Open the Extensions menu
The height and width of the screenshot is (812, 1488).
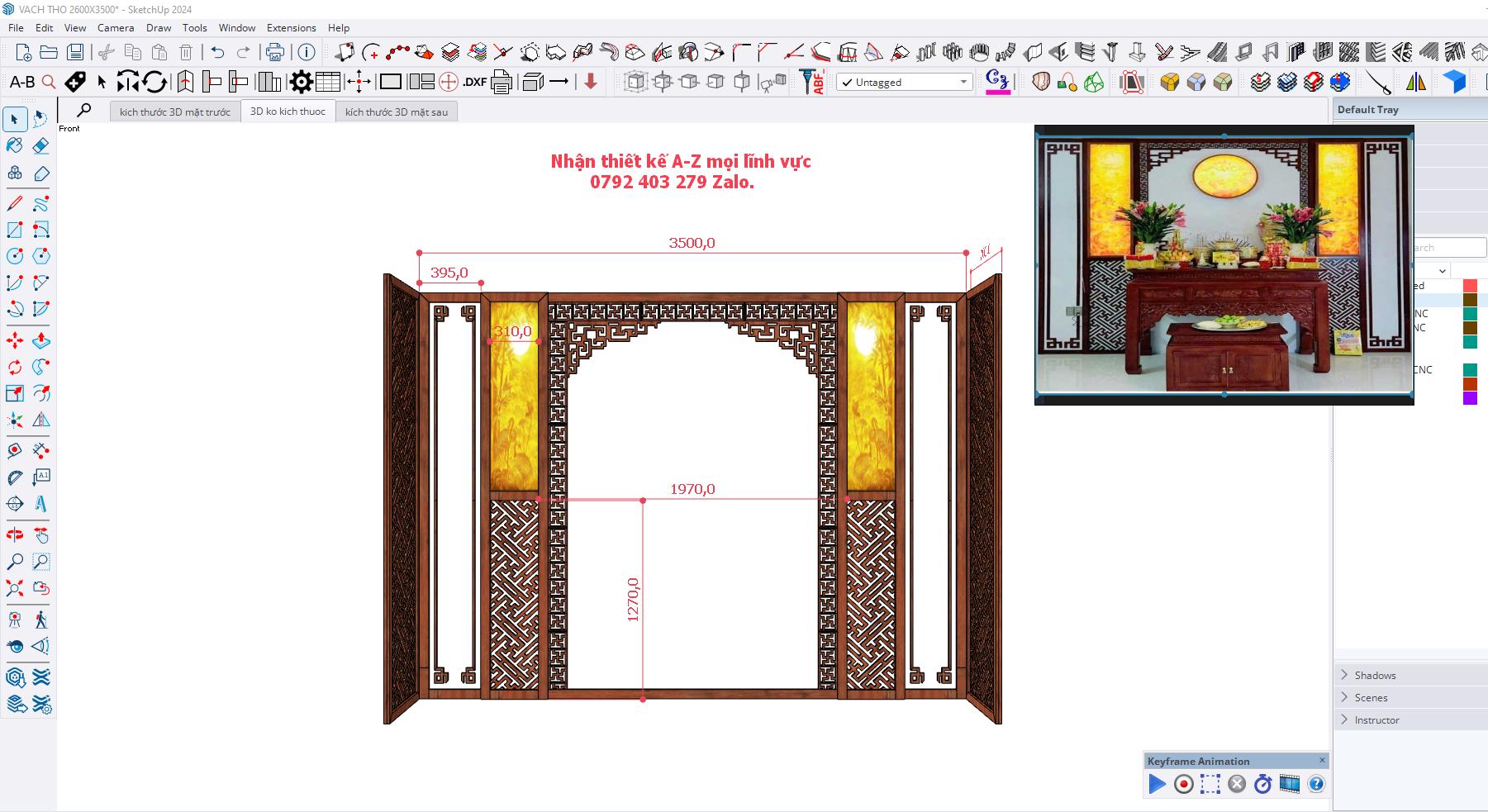pos(291,27)
